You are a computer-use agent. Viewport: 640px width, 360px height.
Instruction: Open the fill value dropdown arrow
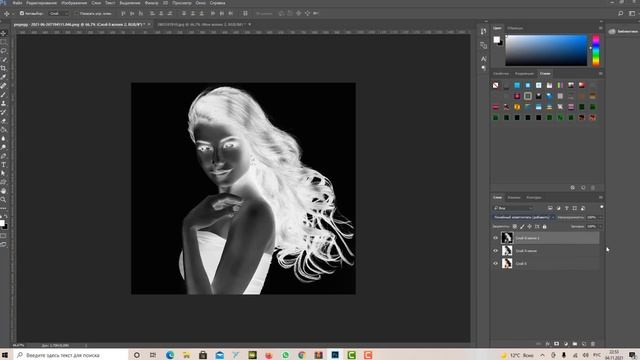(600, 227)
